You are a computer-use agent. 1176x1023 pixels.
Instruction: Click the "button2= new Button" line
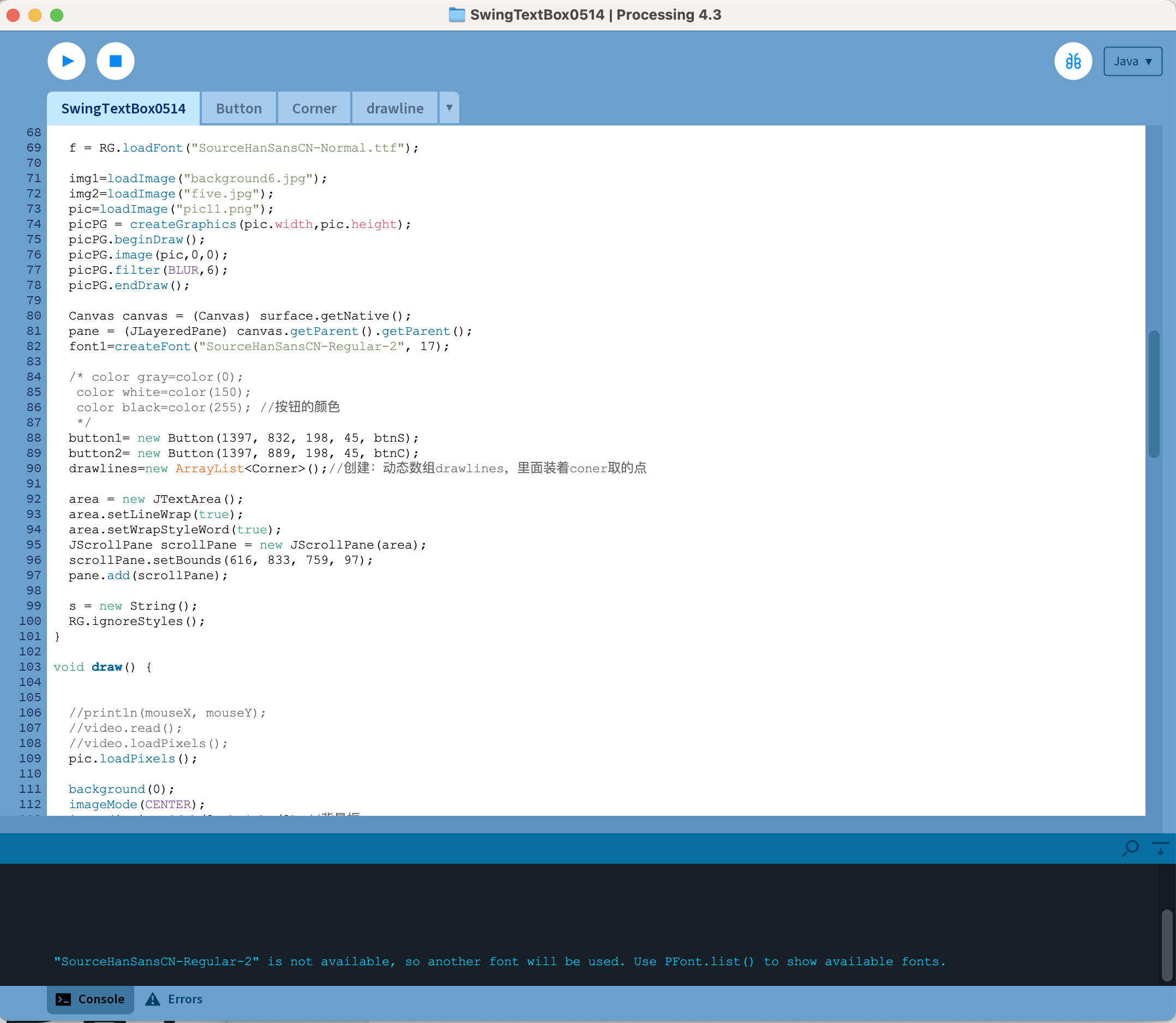click(x=244, y=453)
